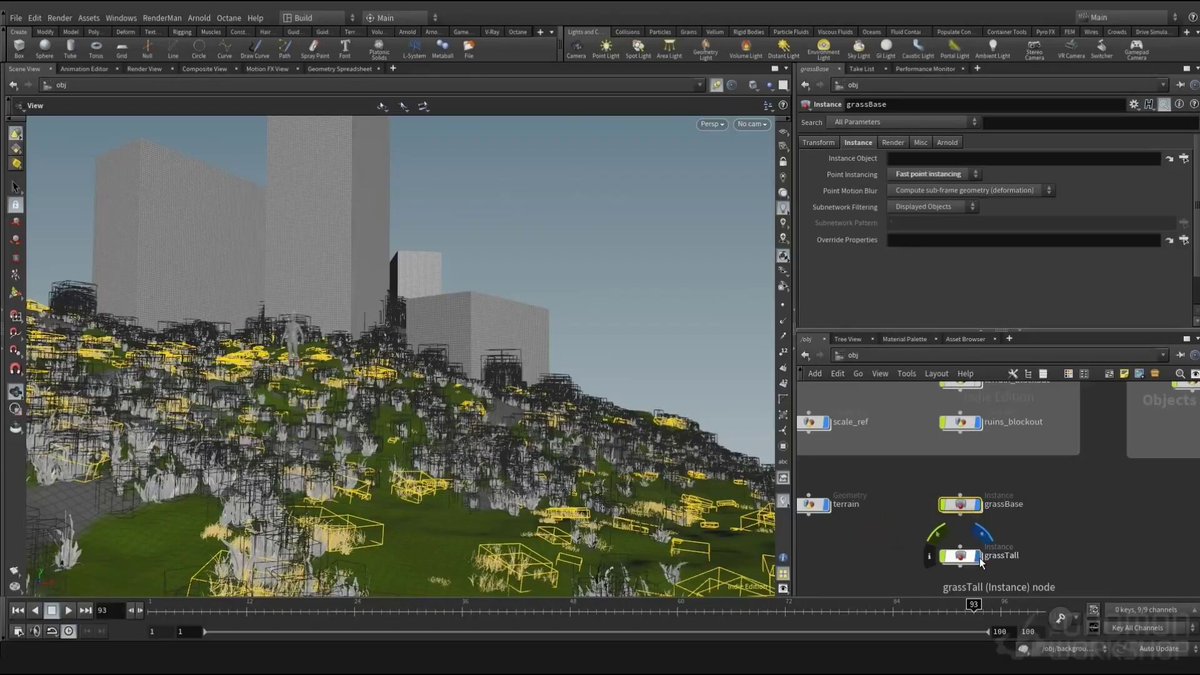
Task: Toggle audio in the playbar bottom row
Action: click(x=35, y=631)
